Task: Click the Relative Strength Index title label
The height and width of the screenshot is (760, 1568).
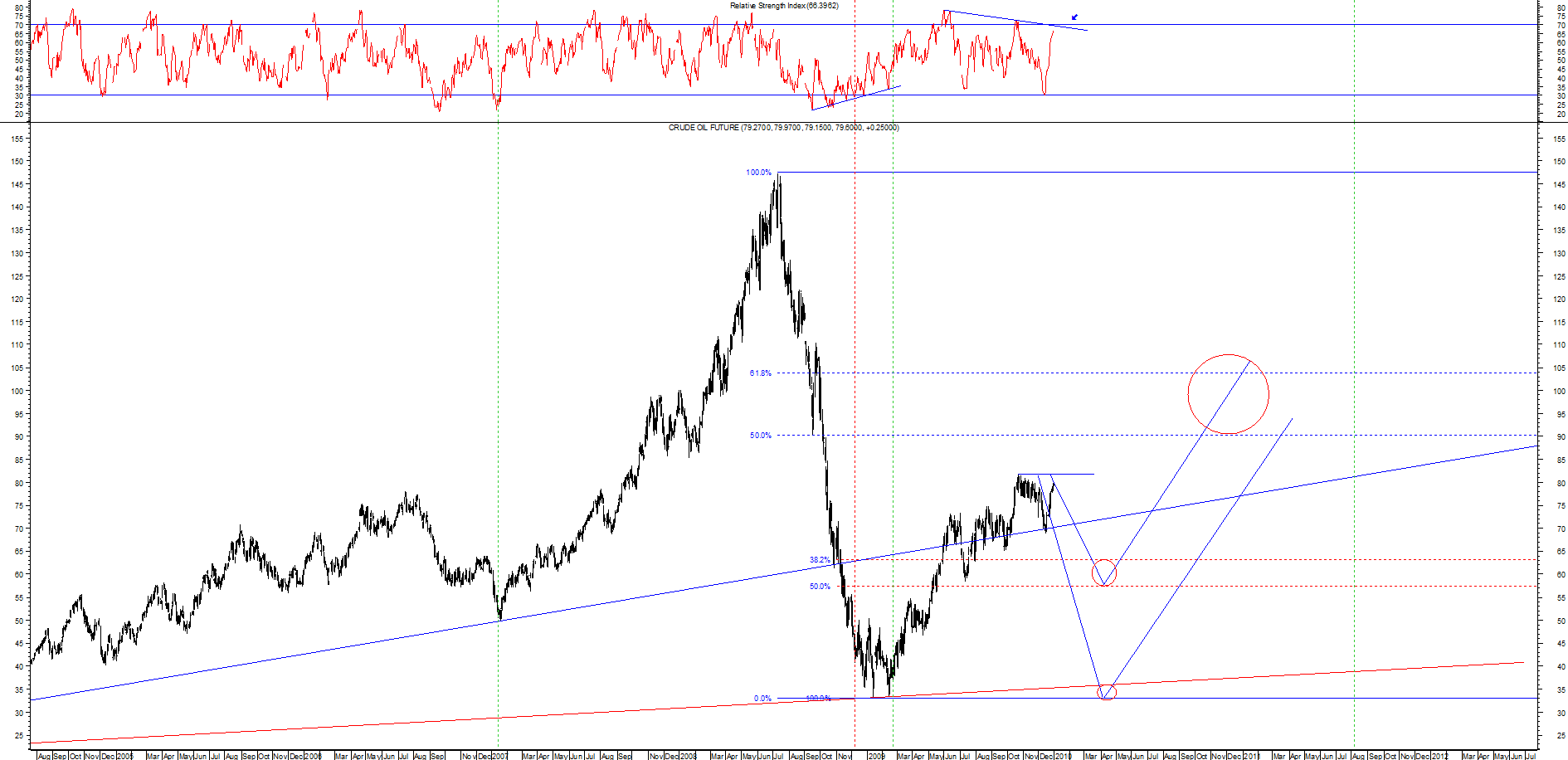Action: (x=783, y=6)
